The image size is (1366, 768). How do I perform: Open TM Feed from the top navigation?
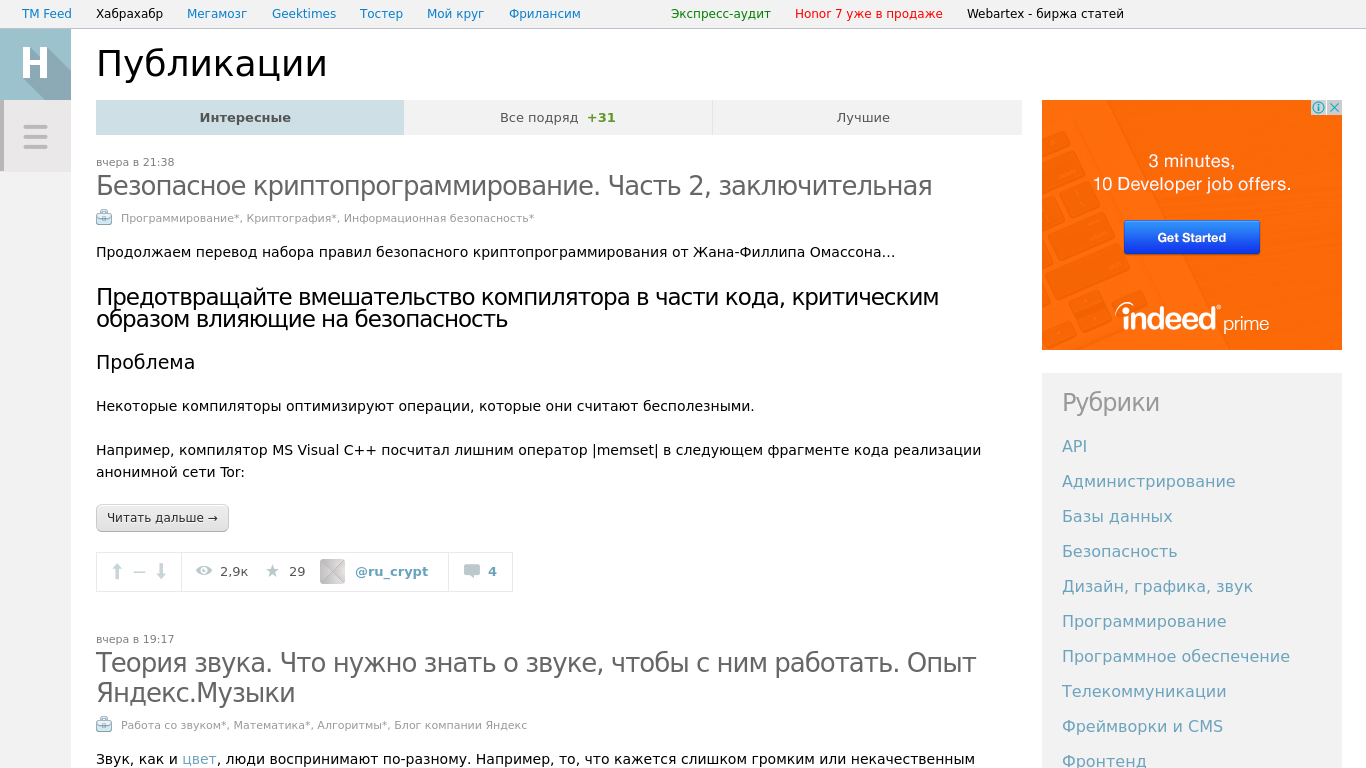point(46,13)
